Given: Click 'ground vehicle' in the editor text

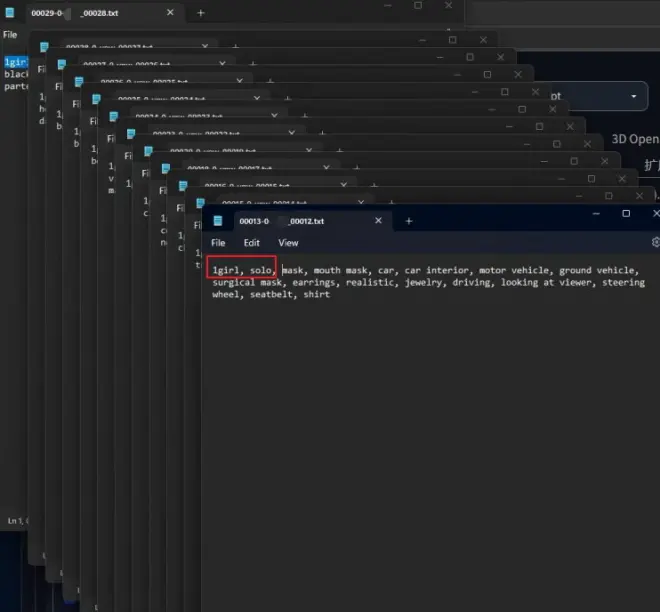Looking at the screenshot, I should [x=596, y=270].
